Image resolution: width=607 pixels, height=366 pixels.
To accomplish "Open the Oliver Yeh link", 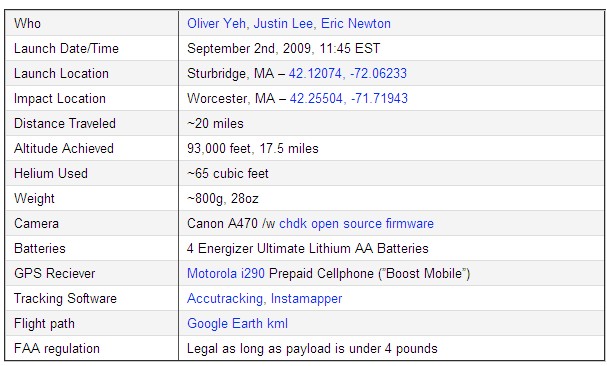I will coord(216,24).
